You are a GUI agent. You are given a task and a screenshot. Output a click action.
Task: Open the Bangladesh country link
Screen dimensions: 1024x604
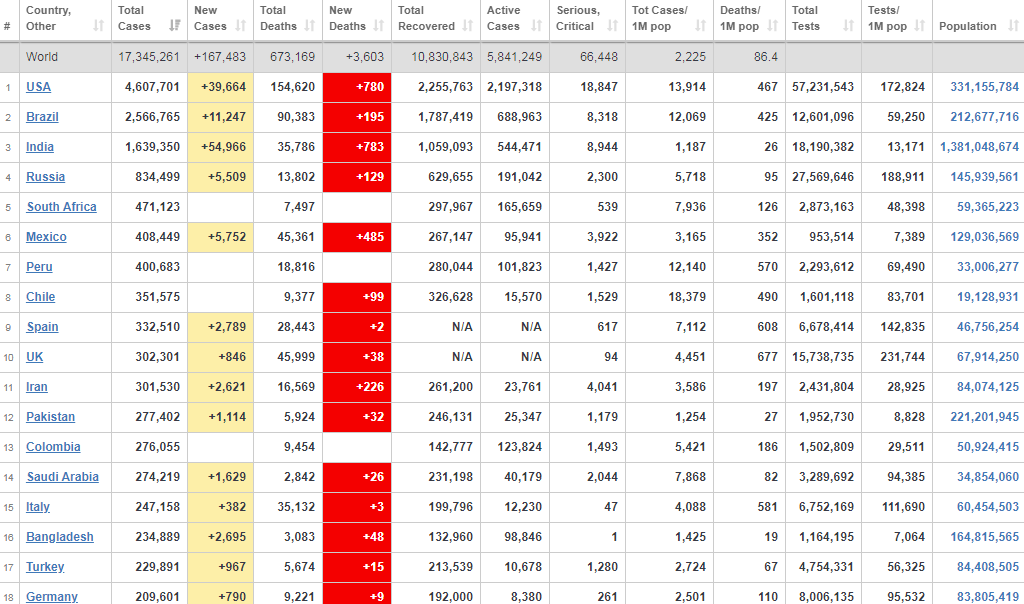pyautogui.click(x=59, y=537)
